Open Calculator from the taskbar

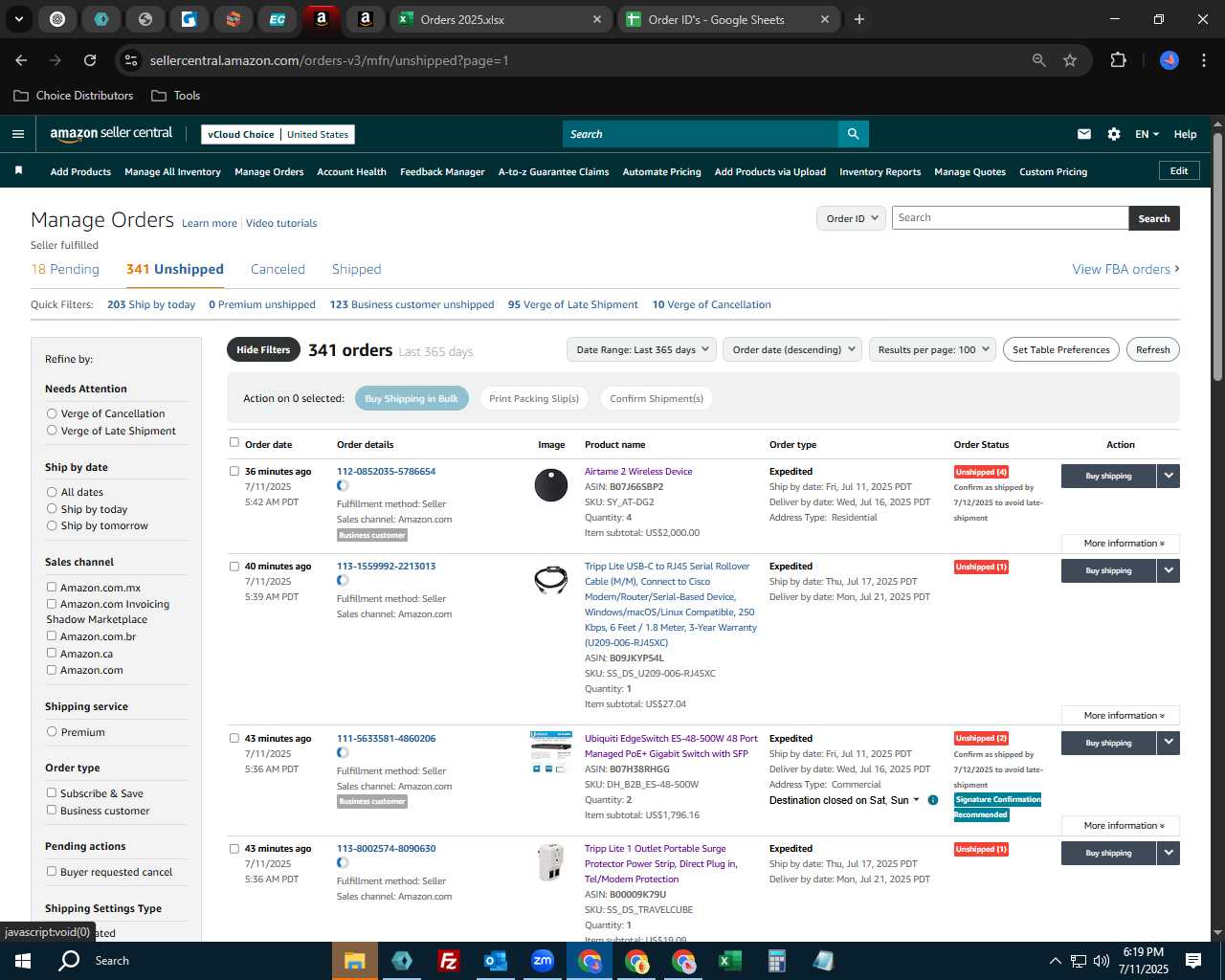[x=777, y=961]
